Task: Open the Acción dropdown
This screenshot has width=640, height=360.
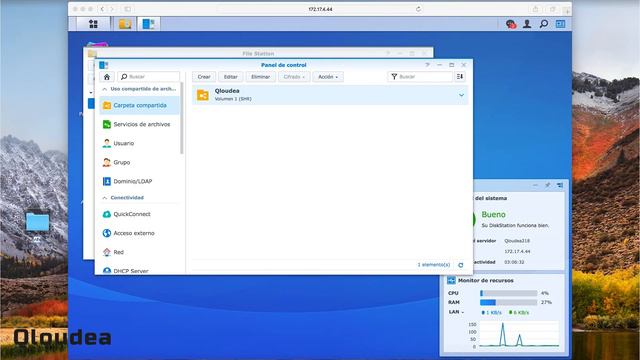Action: (328, 77)
